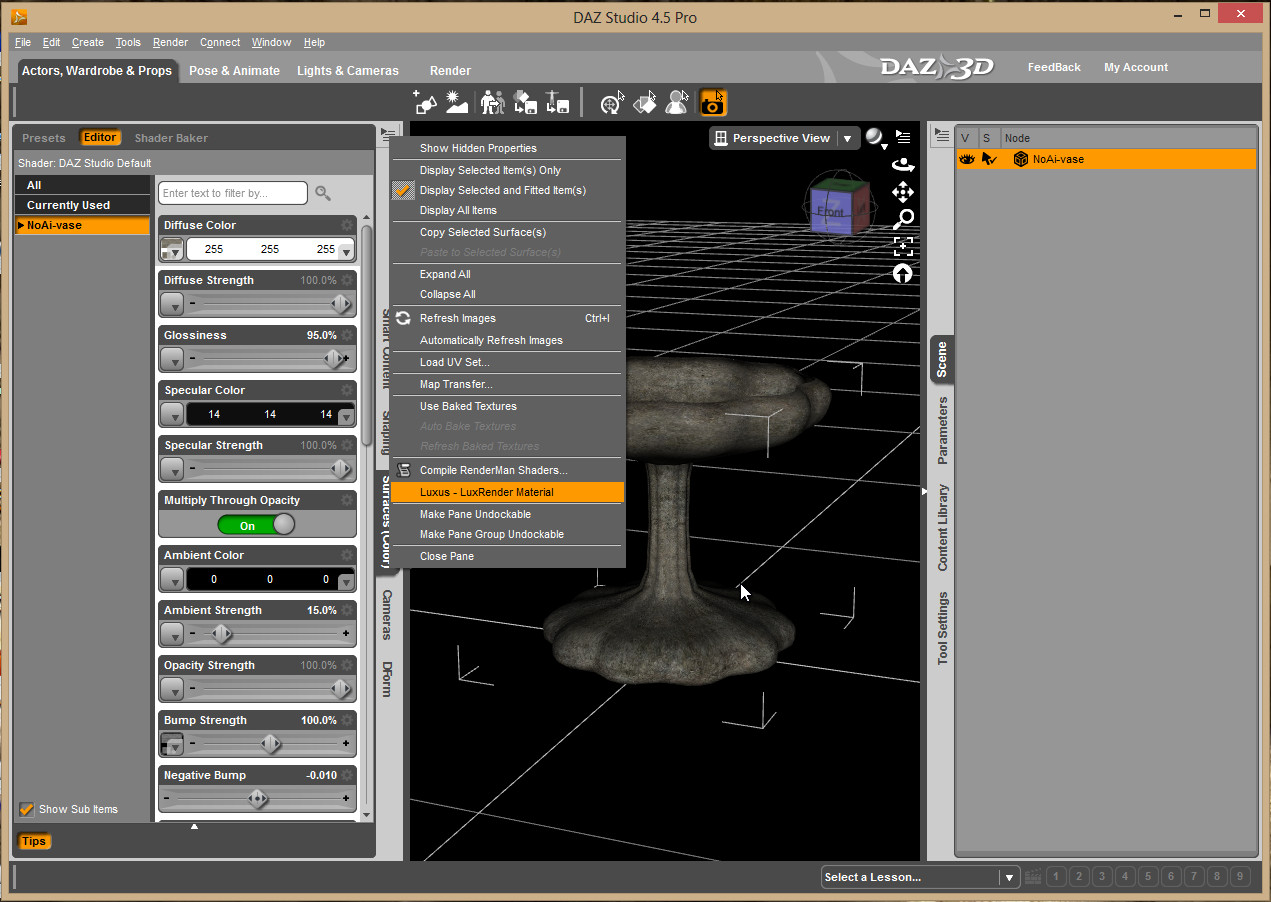1271x902 pixels.
Task: Toggle Multiply Through Opacity switch off
Action: pos(256,525)
